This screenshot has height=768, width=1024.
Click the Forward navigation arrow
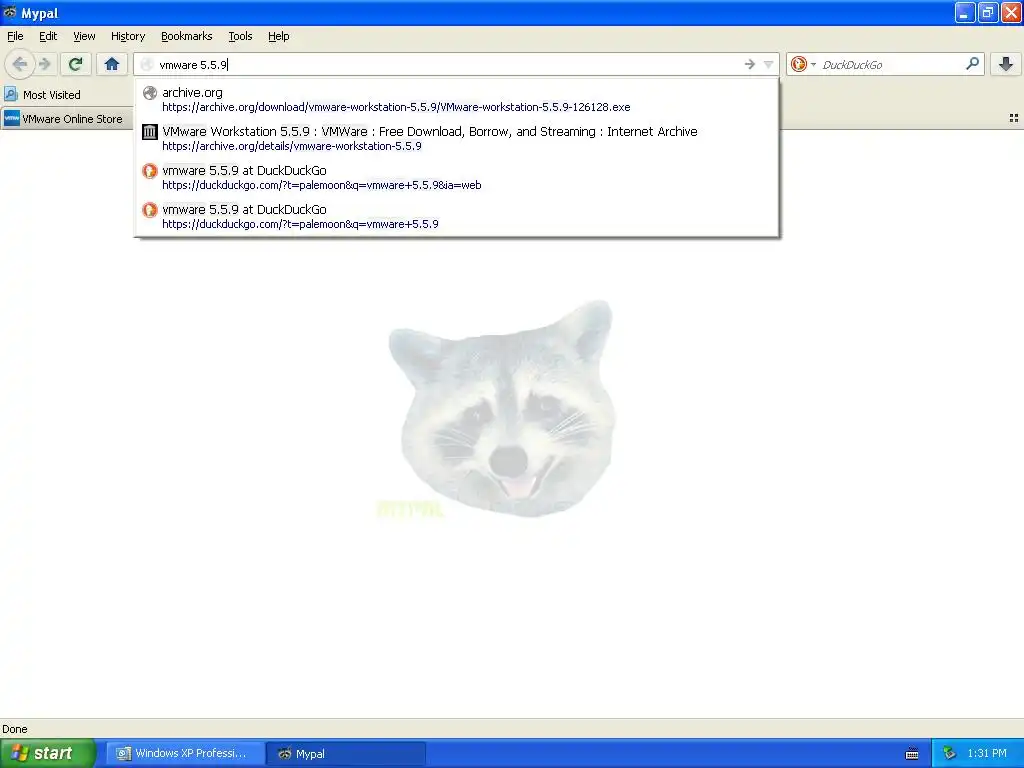[x=45, y=64]
